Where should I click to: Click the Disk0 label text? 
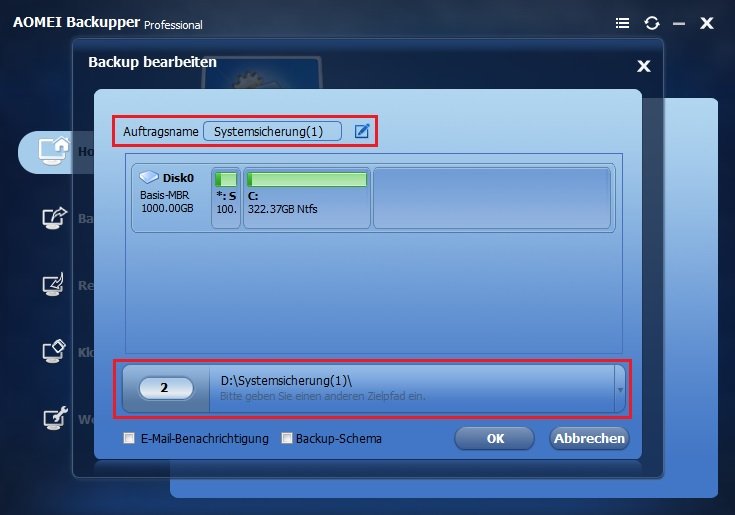pyautogui.click(x=178, y=178)
